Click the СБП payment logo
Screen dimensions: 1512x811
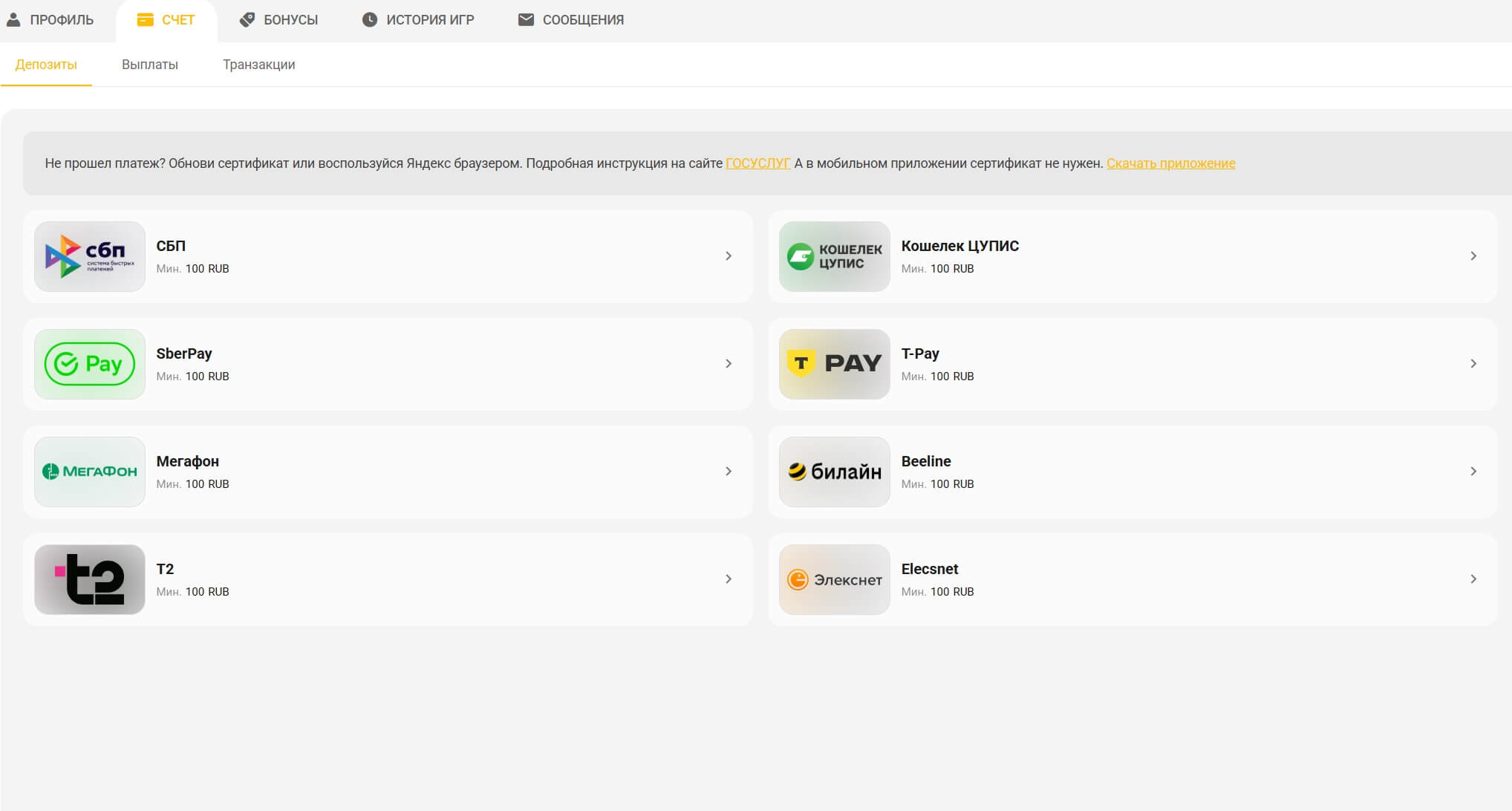coord(90,256)
